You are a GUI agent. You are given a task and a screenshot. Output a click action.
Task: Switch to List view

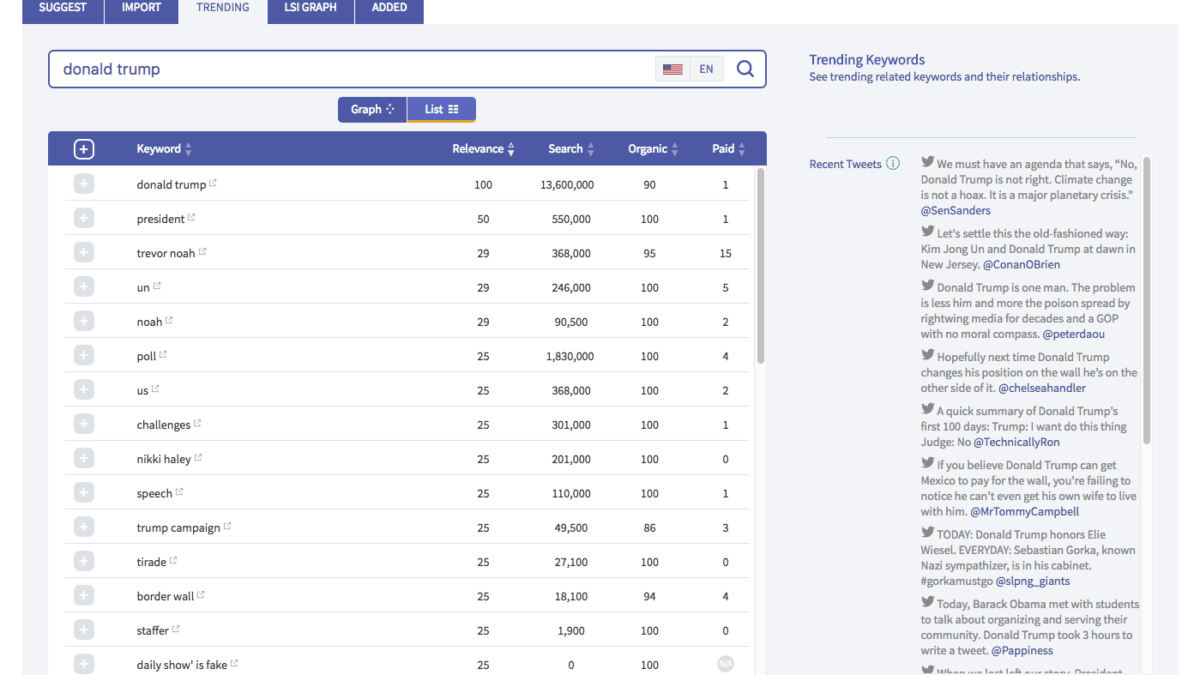coord(441,109)
